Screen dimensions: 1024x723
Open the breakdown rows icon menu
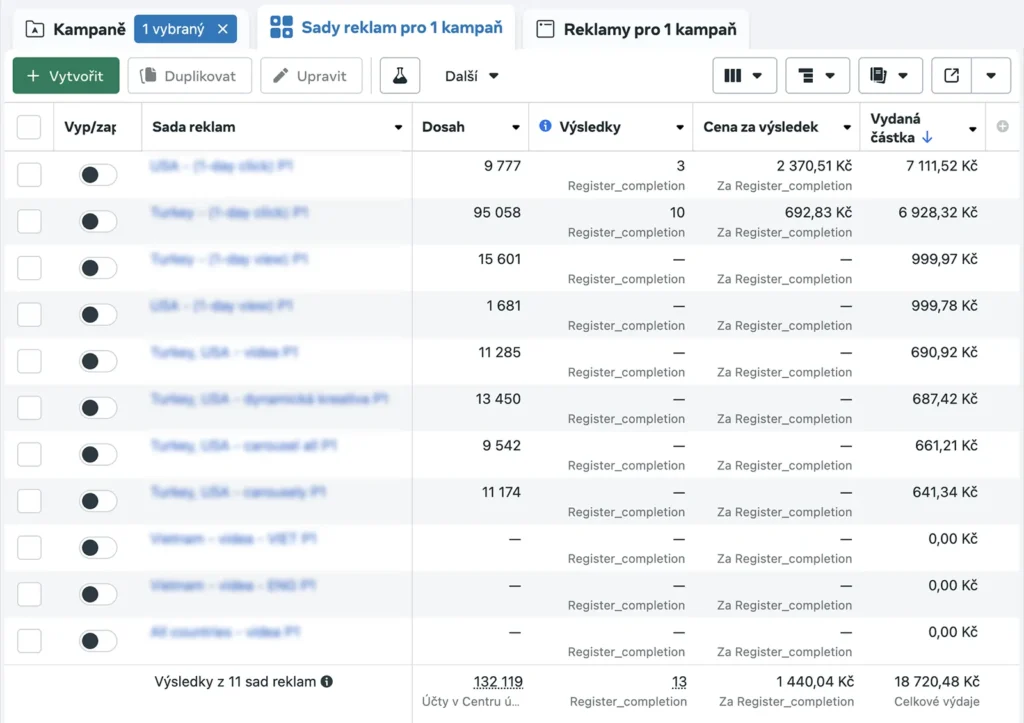[x=817, y=76]
